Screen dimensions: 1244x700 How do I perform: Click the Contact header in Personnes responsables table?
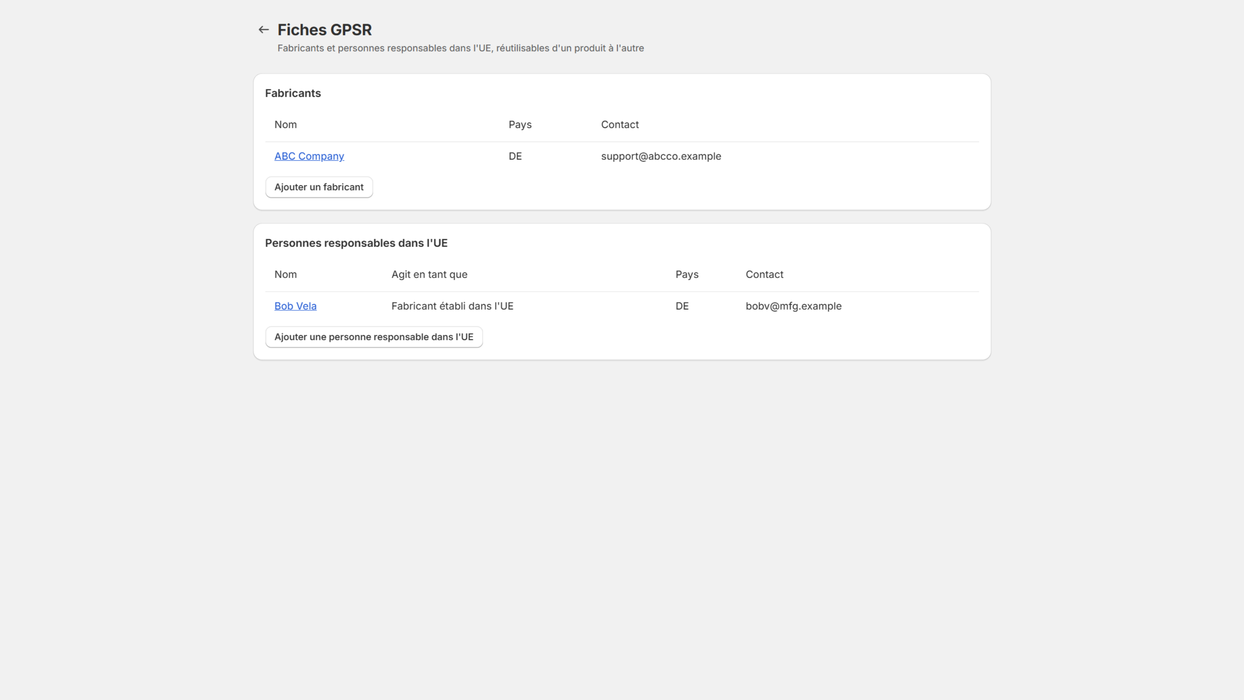764,274
